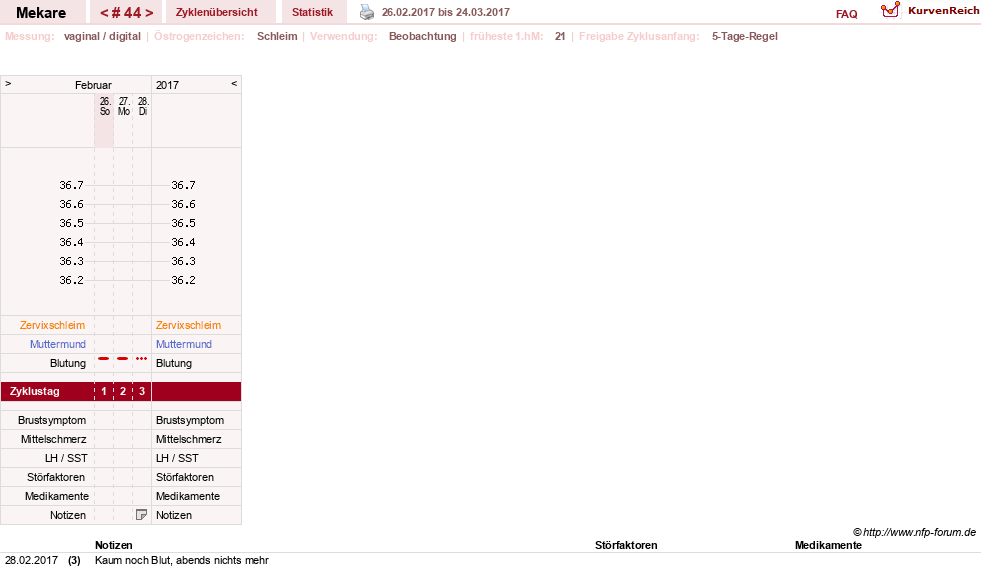Image resolution: width=981 pixels, height=584 pixels.
Task: Click the 'vaginal / digital' measurement value
Action: pos(102,36)
